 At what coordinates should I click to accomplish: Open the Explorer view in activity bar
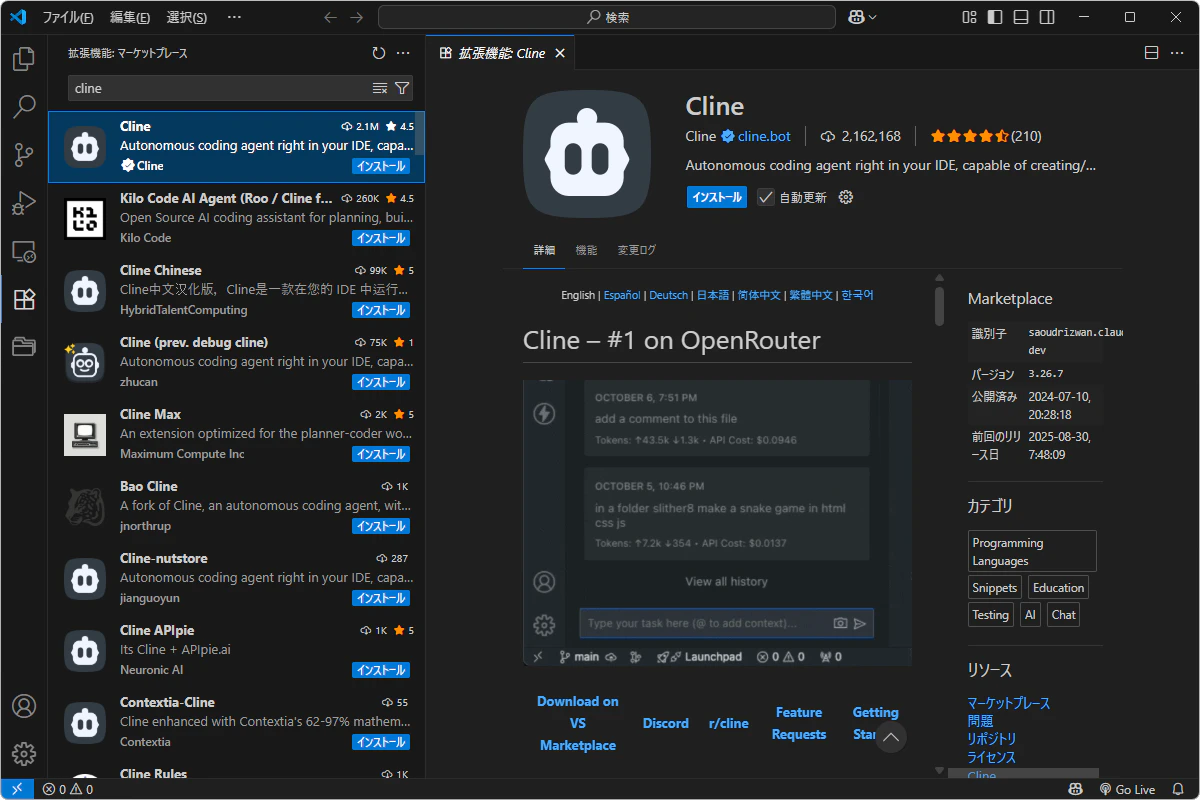pos(24,60)
